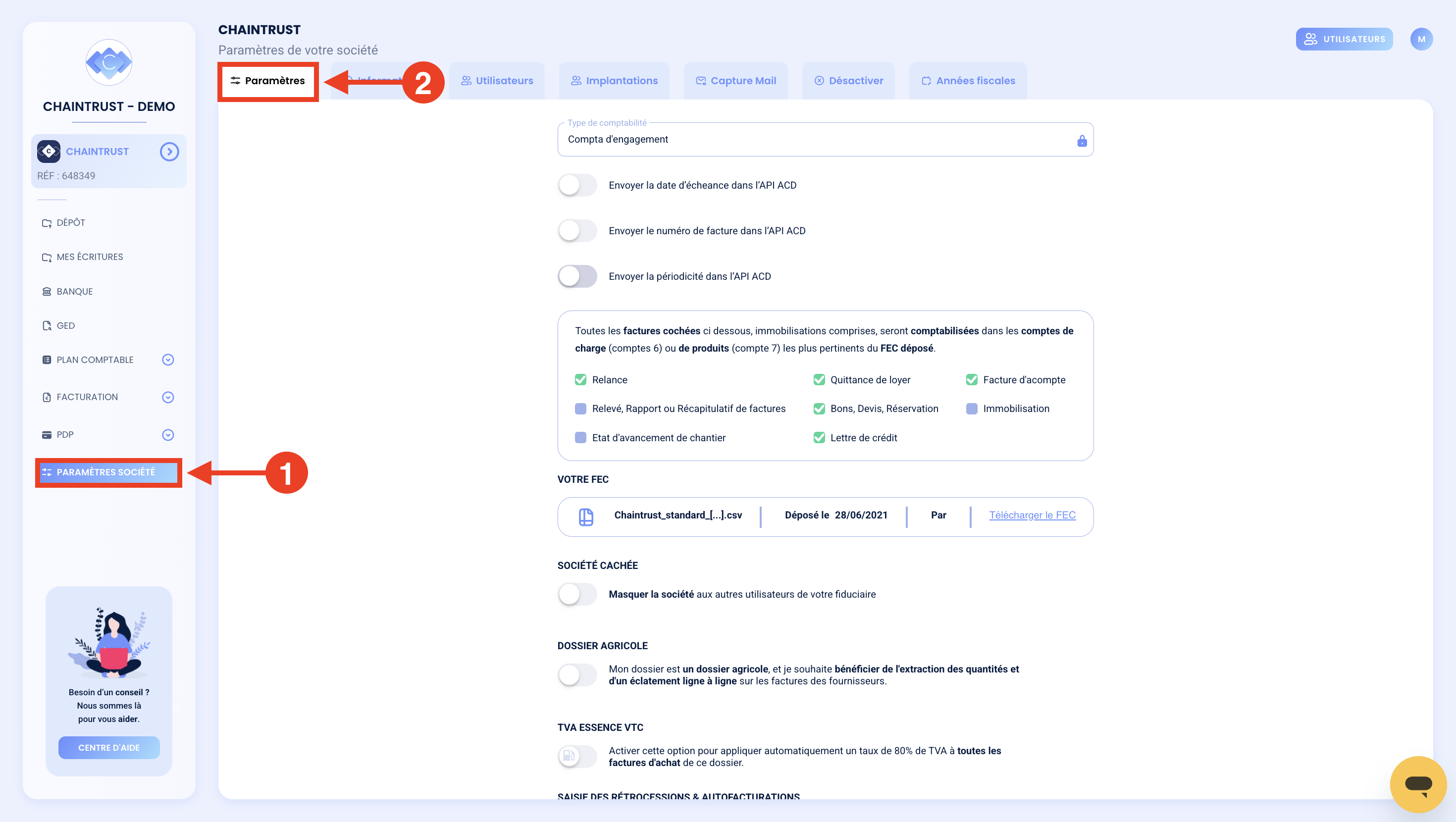Click the Paramètres Société sliders icon
Image resolution: width=1456 pixels, height=822 pixels.
[x=47, y=472]
